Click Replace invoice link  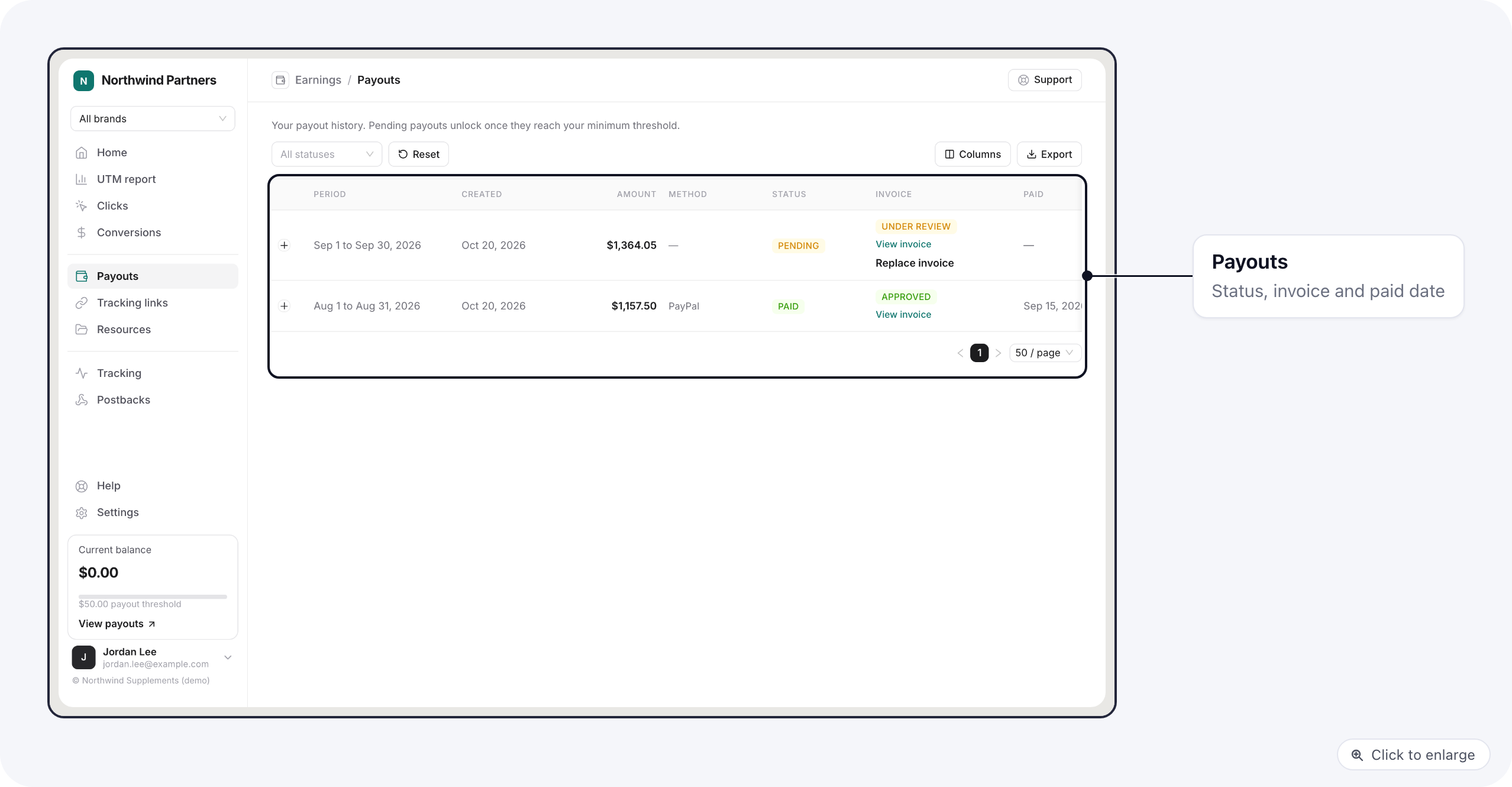(x=915, y=263)
